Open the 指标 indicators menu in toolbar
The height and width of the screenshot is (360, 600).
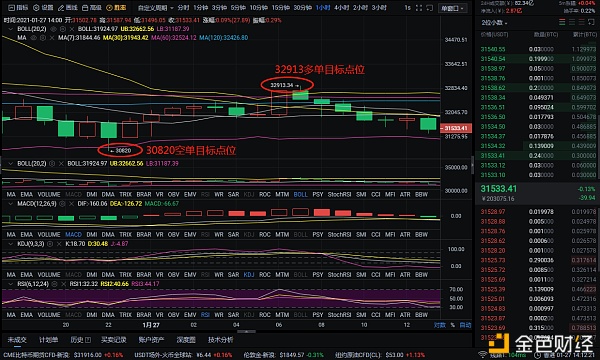[x=18, y=8]
